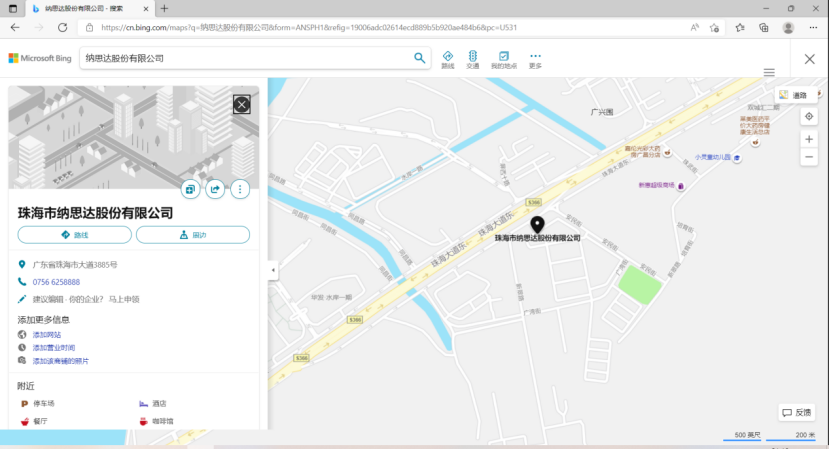Image resolution: width=830 pixels, height=449 pixels.
Task: Open the 道路 map style selector
Action: (792, 95)
